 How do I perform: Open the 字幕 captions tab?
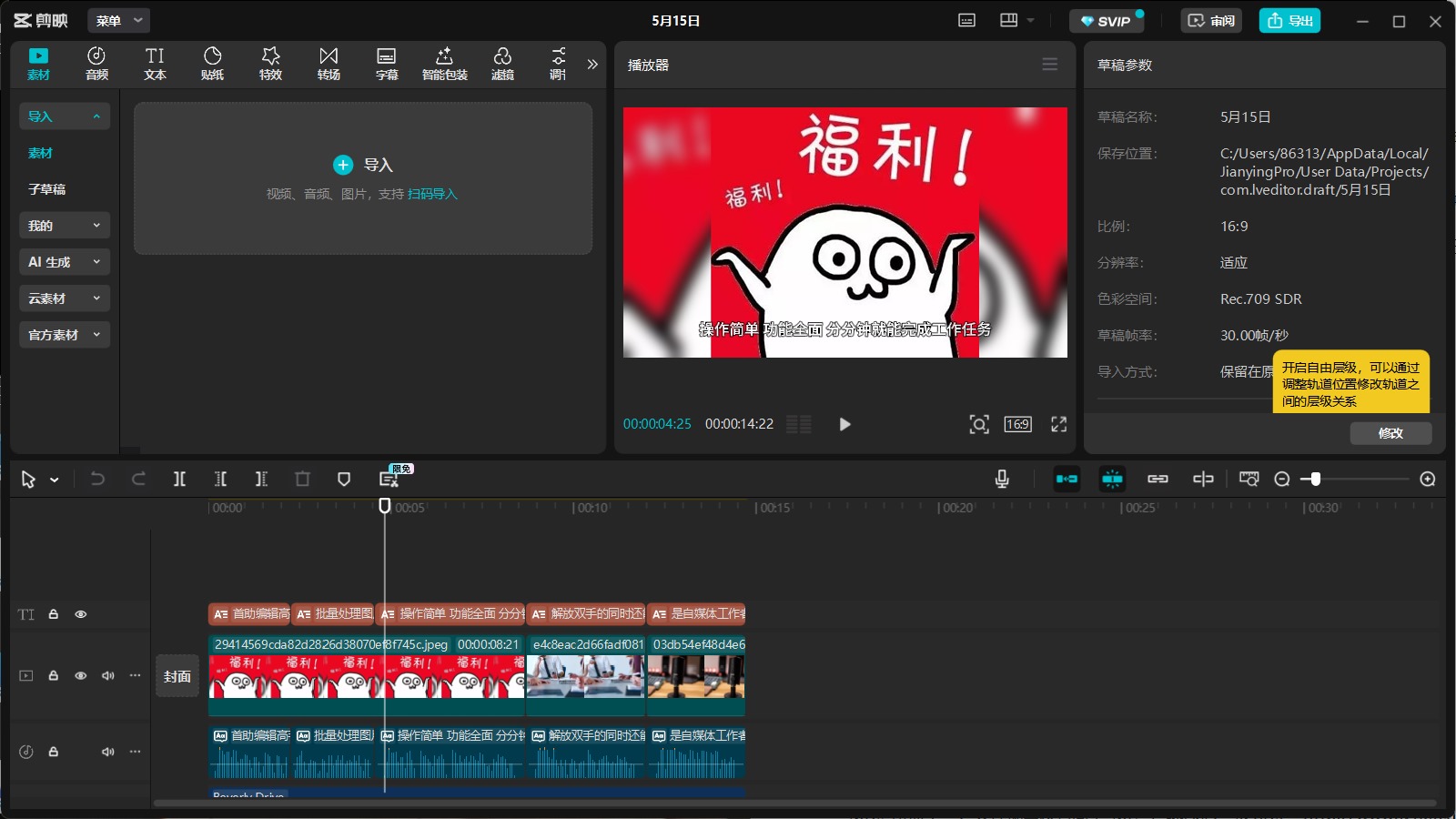[x=387, y=64]
